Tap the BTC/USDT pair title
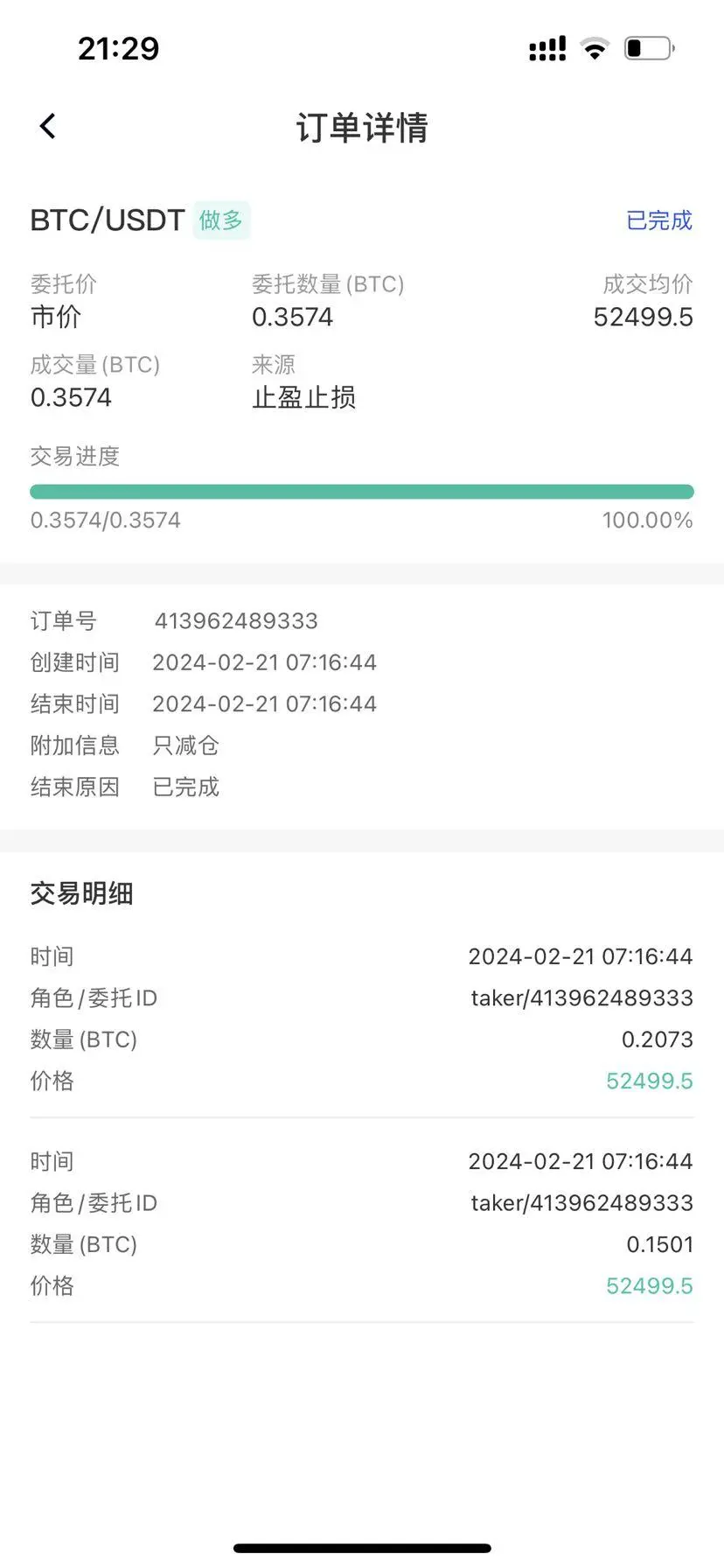Viewport: 724px width, 1568px height. pos(108,220)
